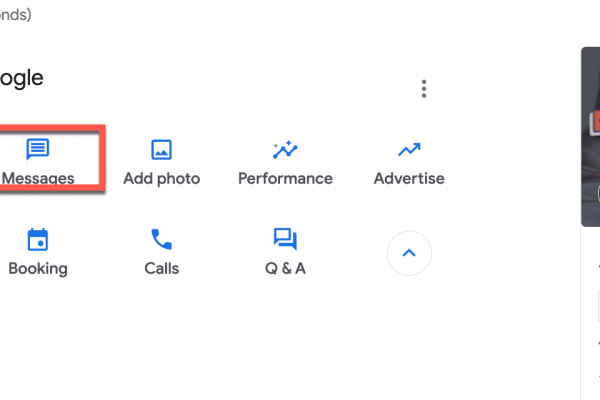
Task: Select the Q & A text label
Action: pos(285,268)
